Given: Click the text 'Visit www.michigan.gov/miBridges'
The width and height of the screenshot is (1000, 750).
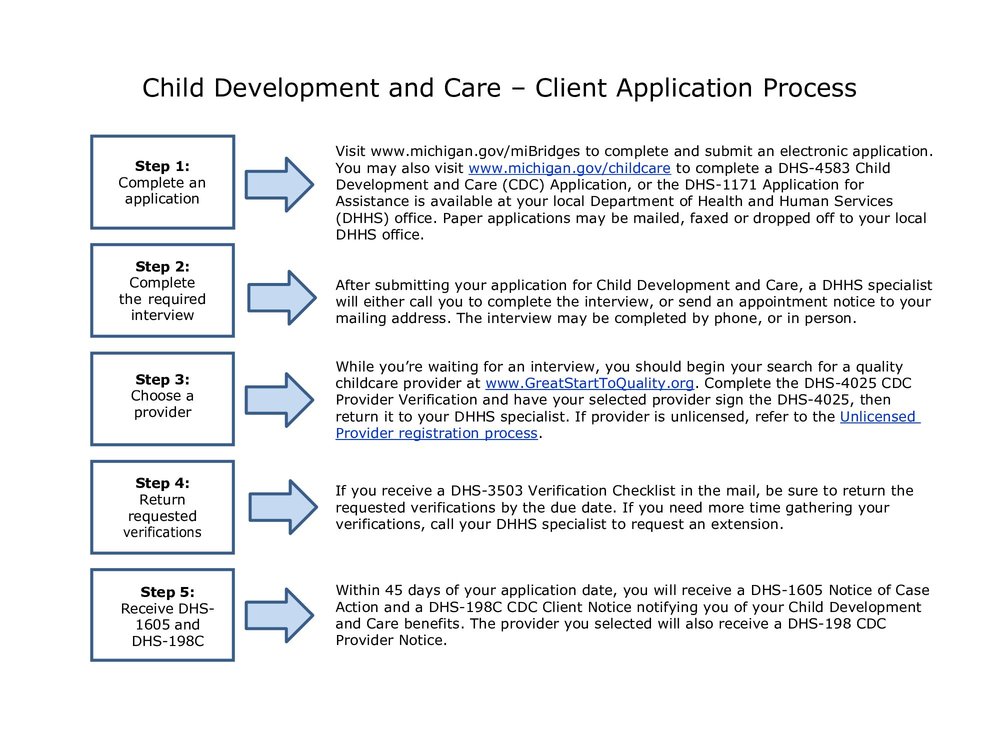Looking at the screenshot, I should pyautogui.click(x=458, y=152).
